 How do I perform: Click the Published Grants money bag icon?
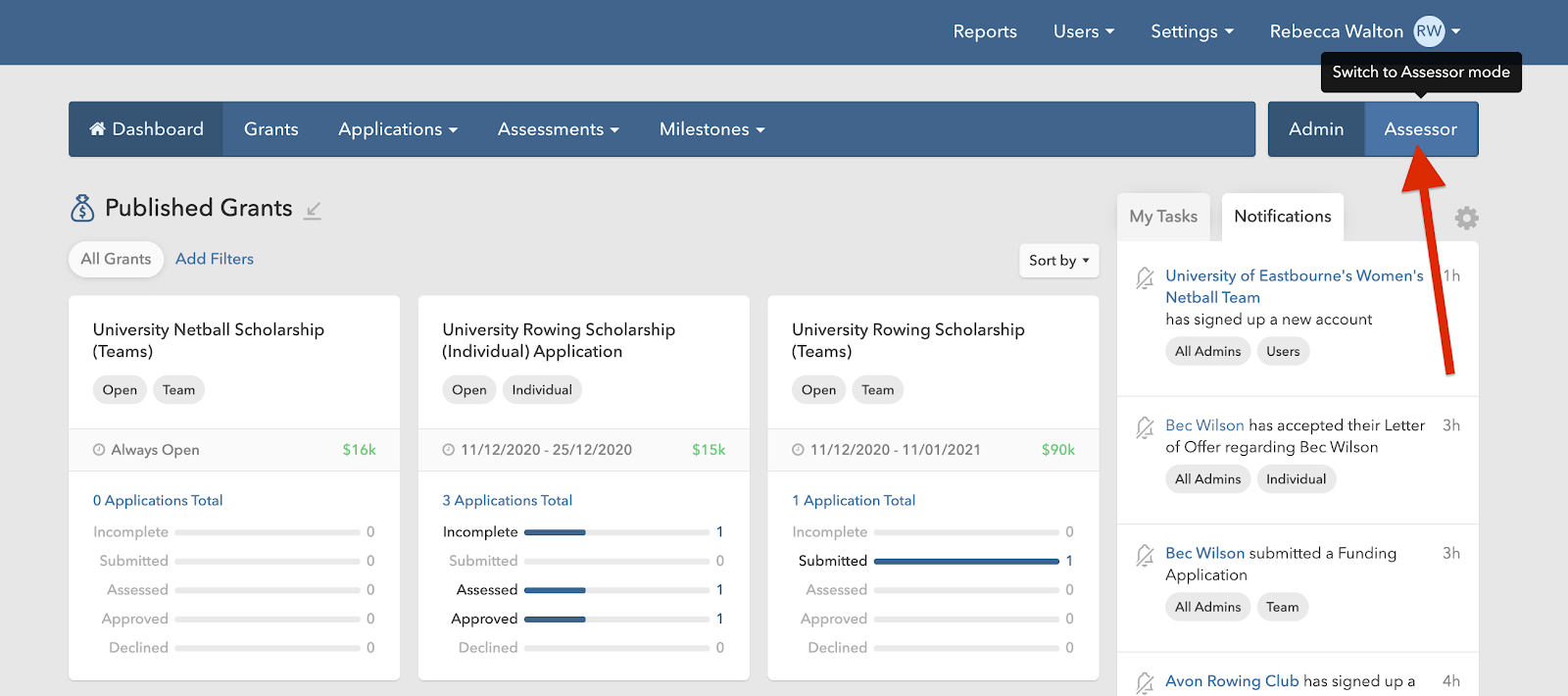(82, 208)
